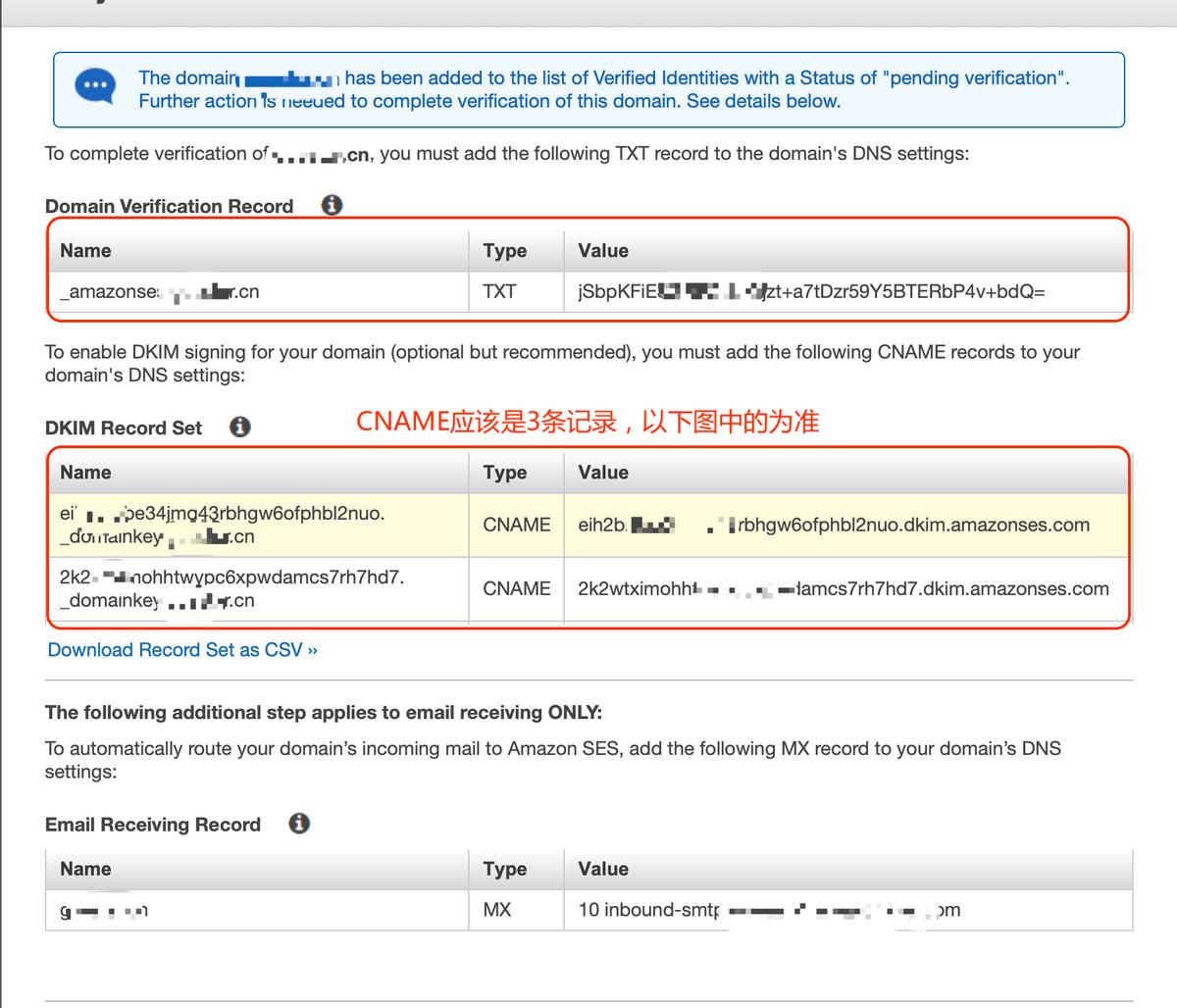
Task: Click the info icon next to DKIM Record Set
Action: tap(240, 427)
